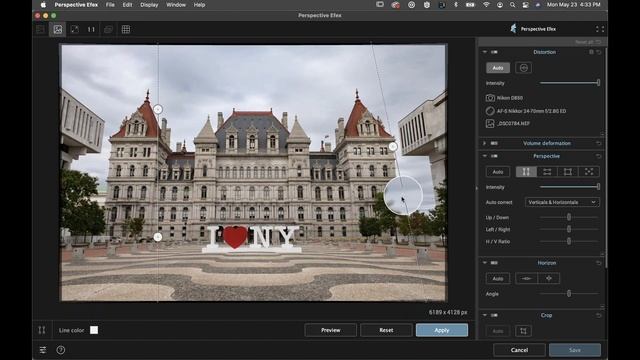Click the H / V Ratio slider handle
Image resolution: width=640 pixels, height=360 pixels.
pyautogui.click(x=569, y=241)
